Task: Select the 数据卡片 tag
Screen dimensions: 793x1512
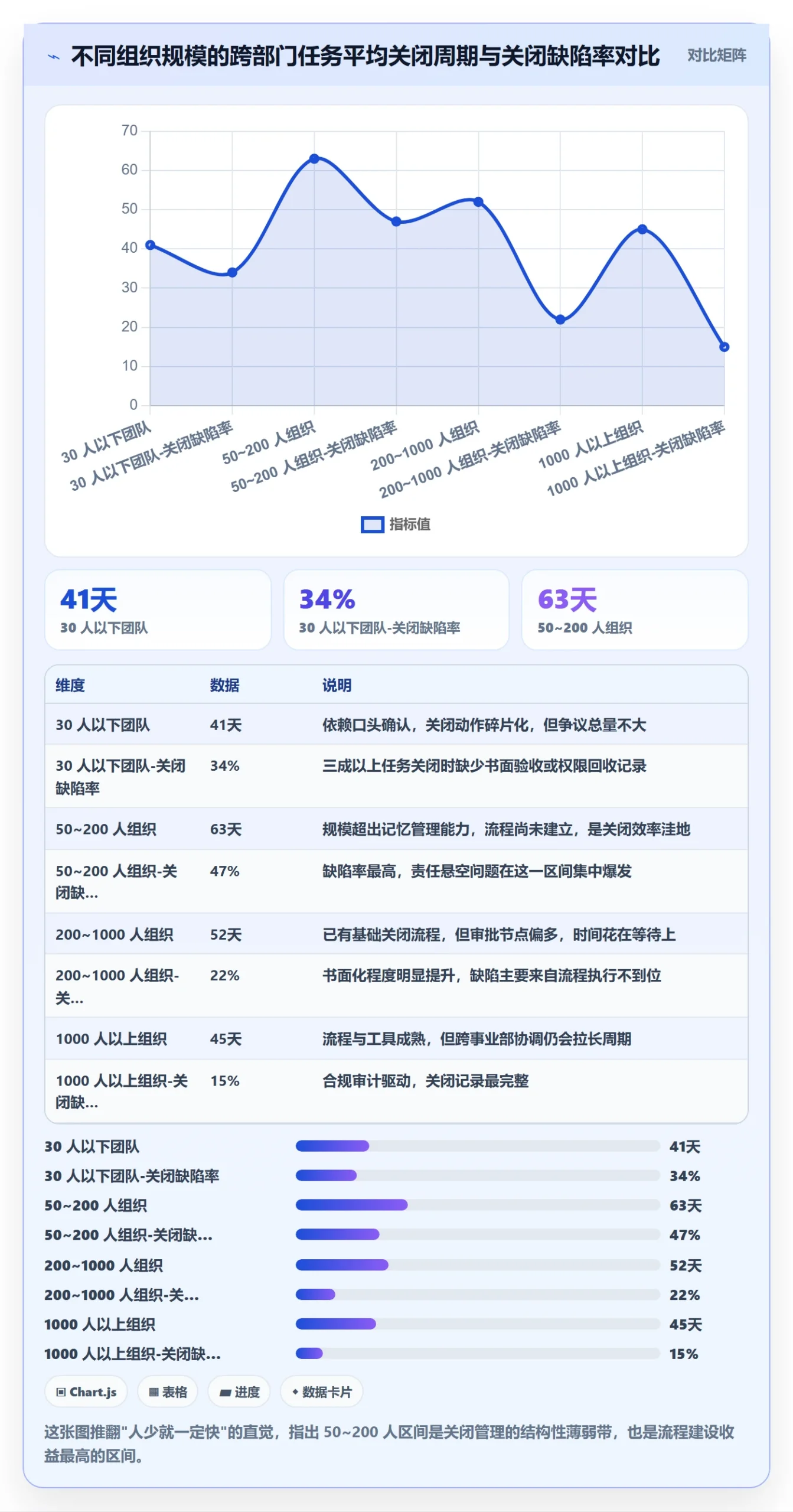Action: point(321,1392)
